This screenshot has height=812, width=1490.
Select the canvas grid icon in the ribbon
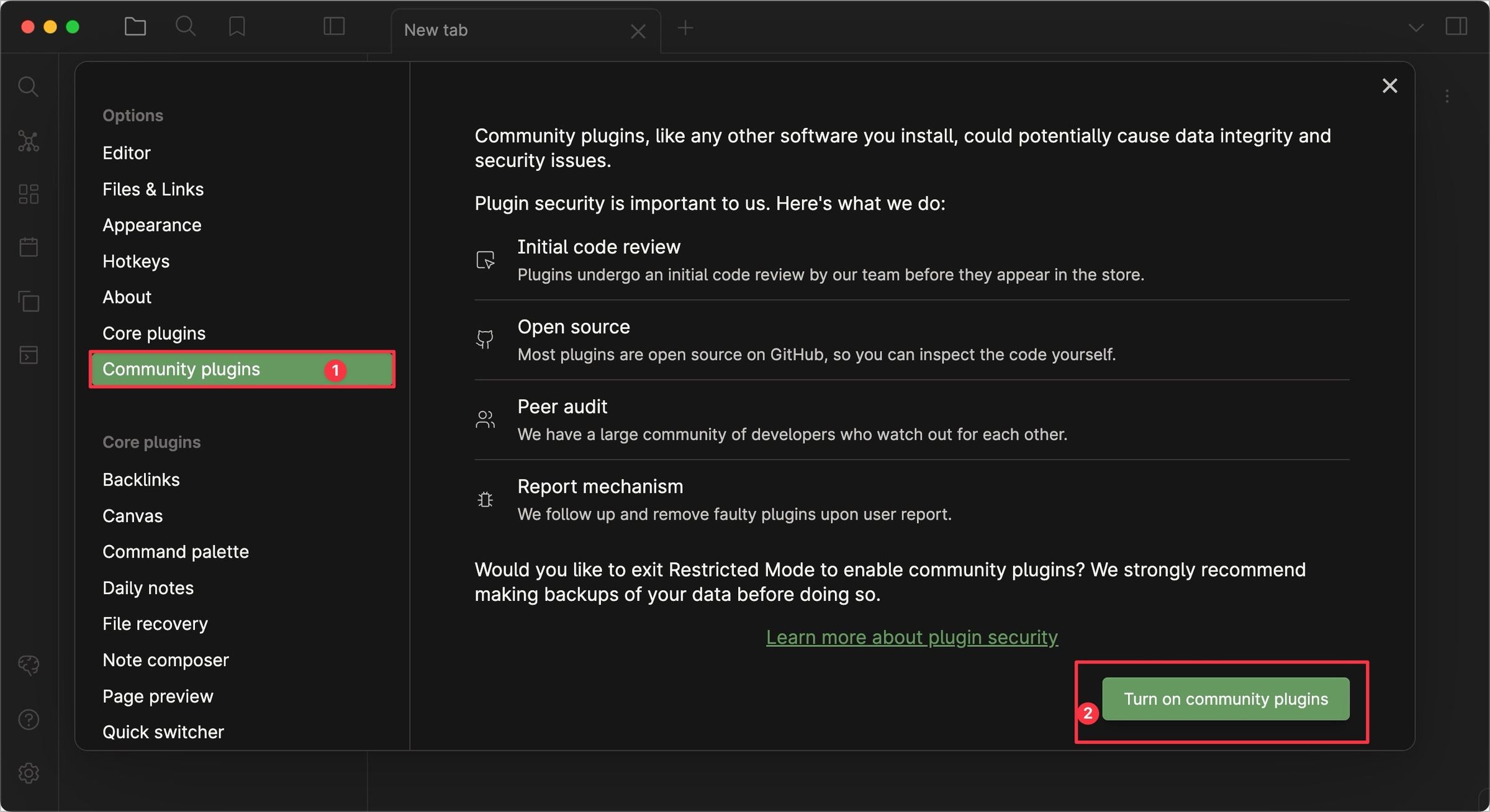pyautogui.click(x=29, y=194)
